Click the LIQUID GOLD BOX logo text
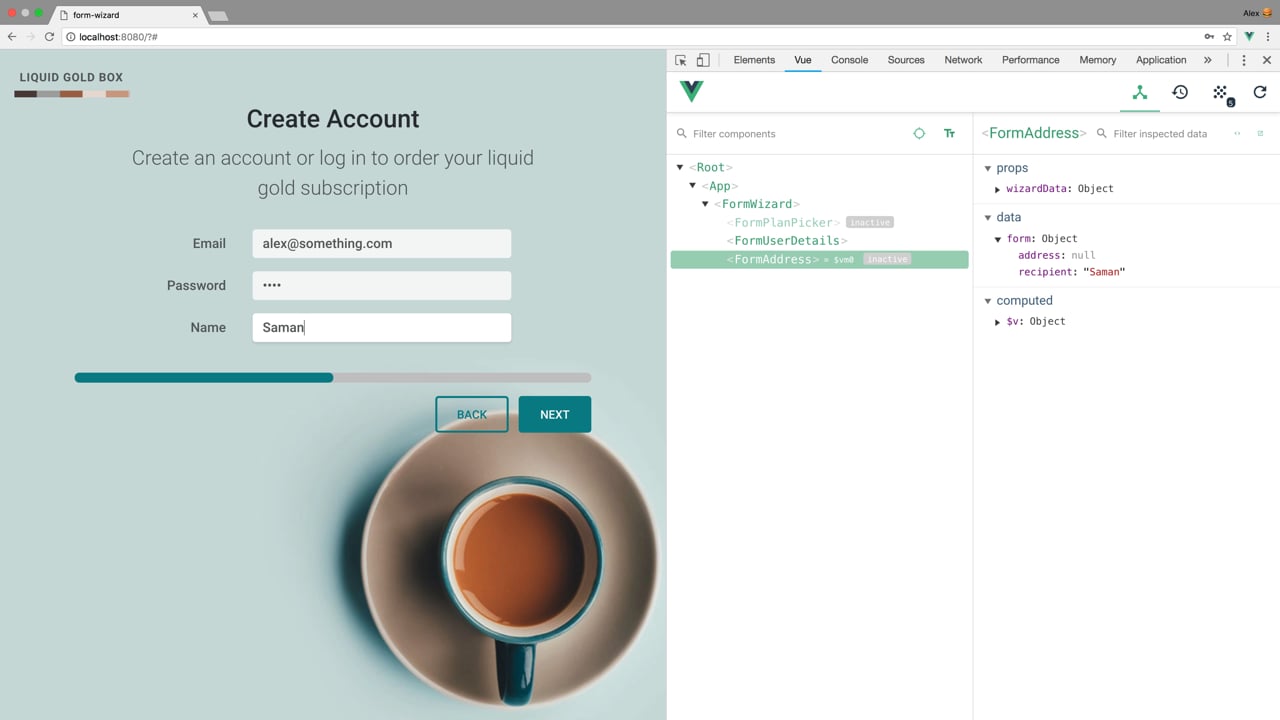This screenshot has height=720, width=1280. [x=71, y=77]
